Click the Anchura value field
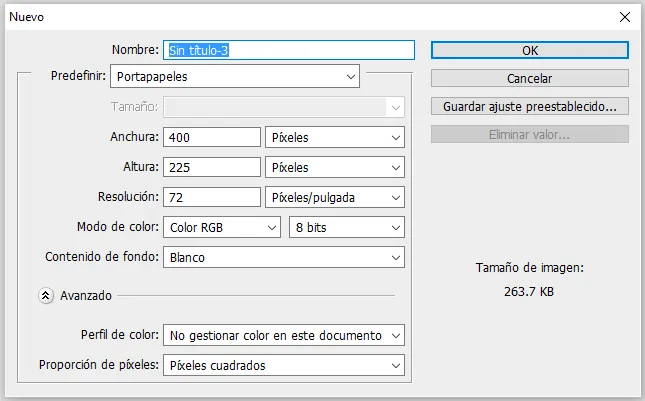The height and width of the screenshot is (401, 645). 212,137
